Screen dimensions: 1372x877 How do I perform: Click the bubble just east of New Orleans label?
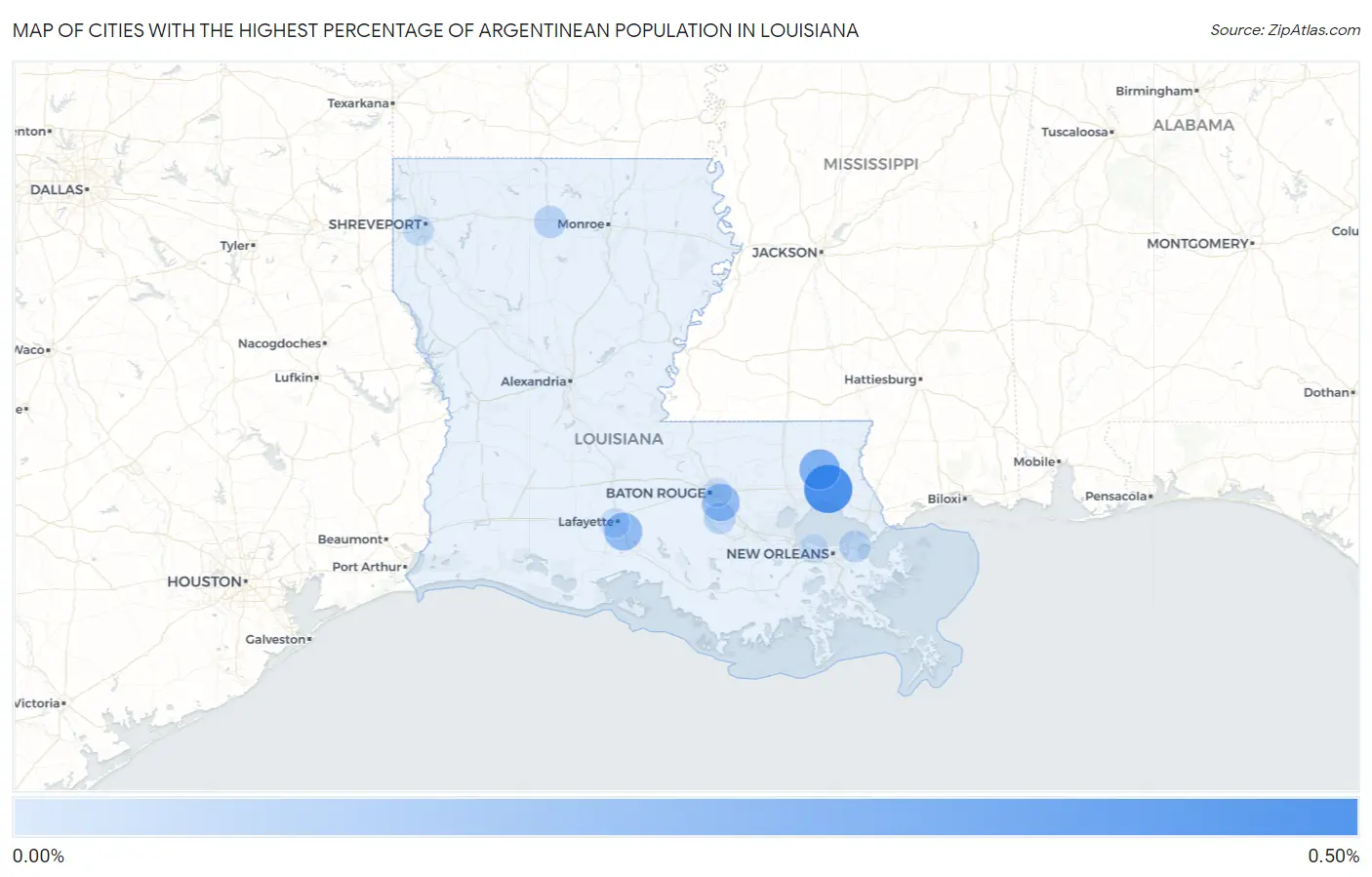855,546
